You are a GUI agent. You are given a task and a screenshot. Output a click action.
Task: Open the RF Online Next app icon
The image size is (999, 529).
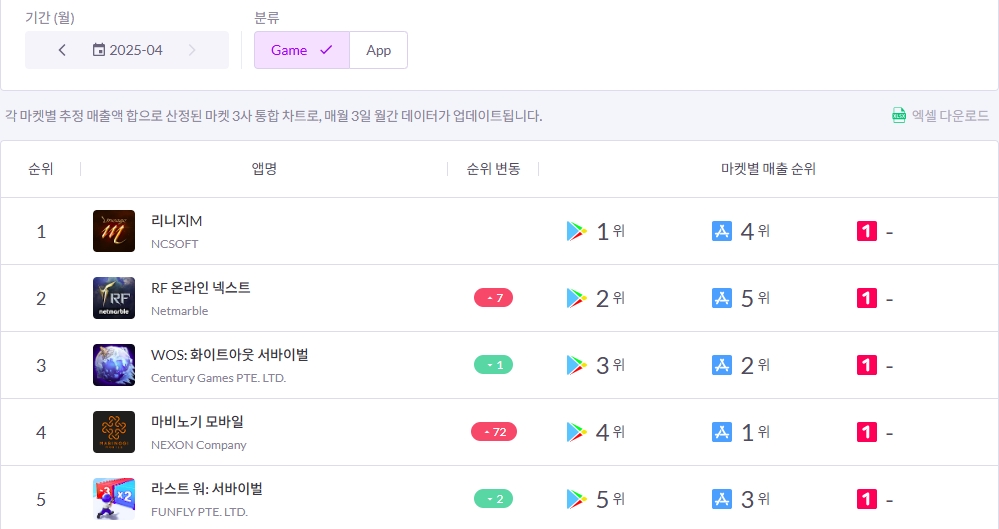point(113,298)
